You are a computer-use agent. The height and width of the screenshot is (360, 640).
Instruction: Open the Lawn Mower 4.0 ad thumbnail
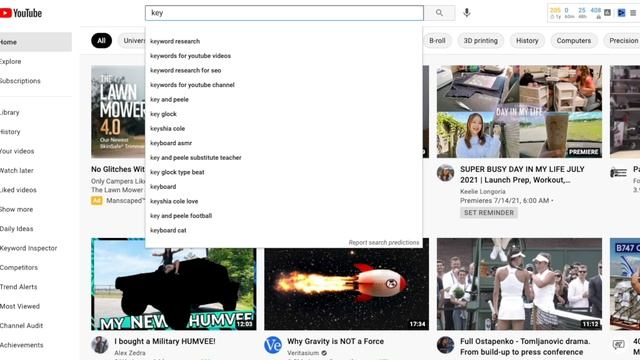click(118, 111)
